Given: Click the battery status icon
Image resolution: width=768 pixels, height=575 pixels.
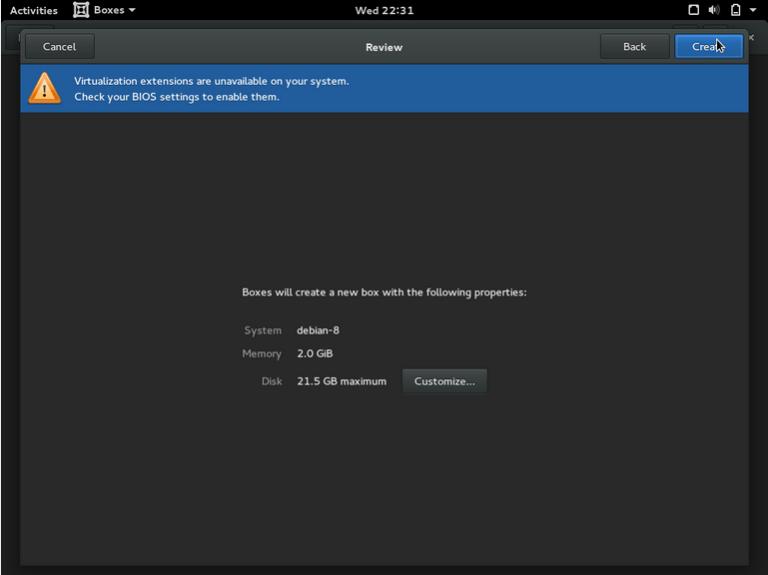Looking at the screenshot, I should pos(735,10).
